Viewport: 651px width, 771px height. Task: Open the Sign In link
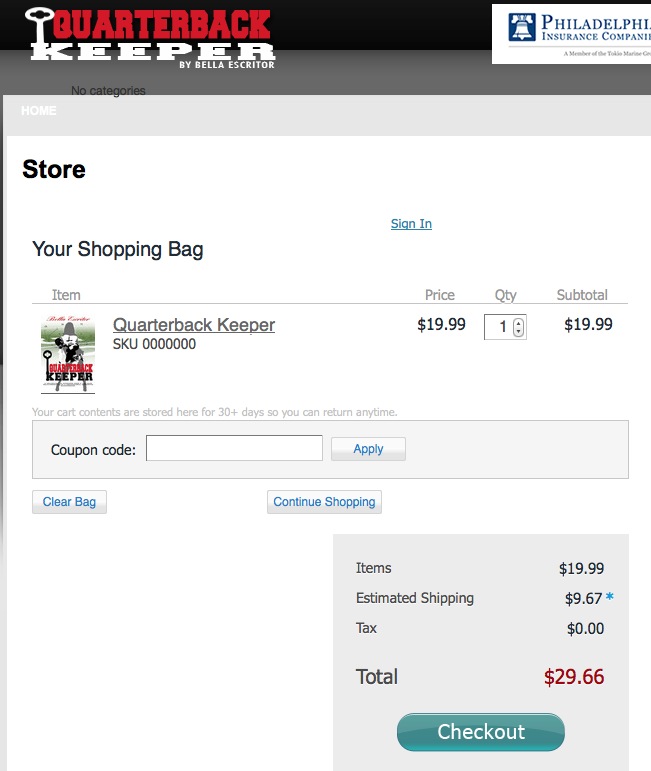(411, 224)
